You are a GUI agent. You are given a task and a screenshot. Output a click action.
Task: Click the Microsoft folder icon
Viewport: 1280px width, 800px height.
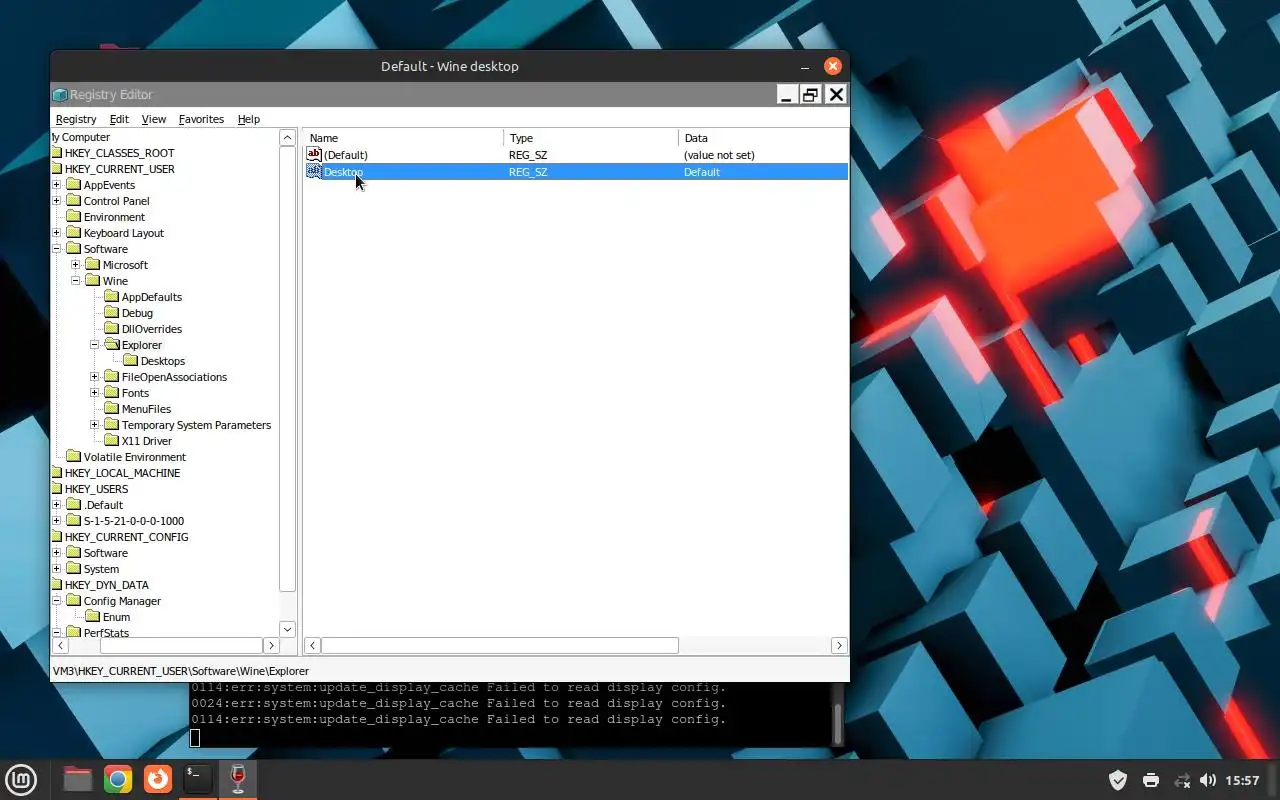coord(92,265)
